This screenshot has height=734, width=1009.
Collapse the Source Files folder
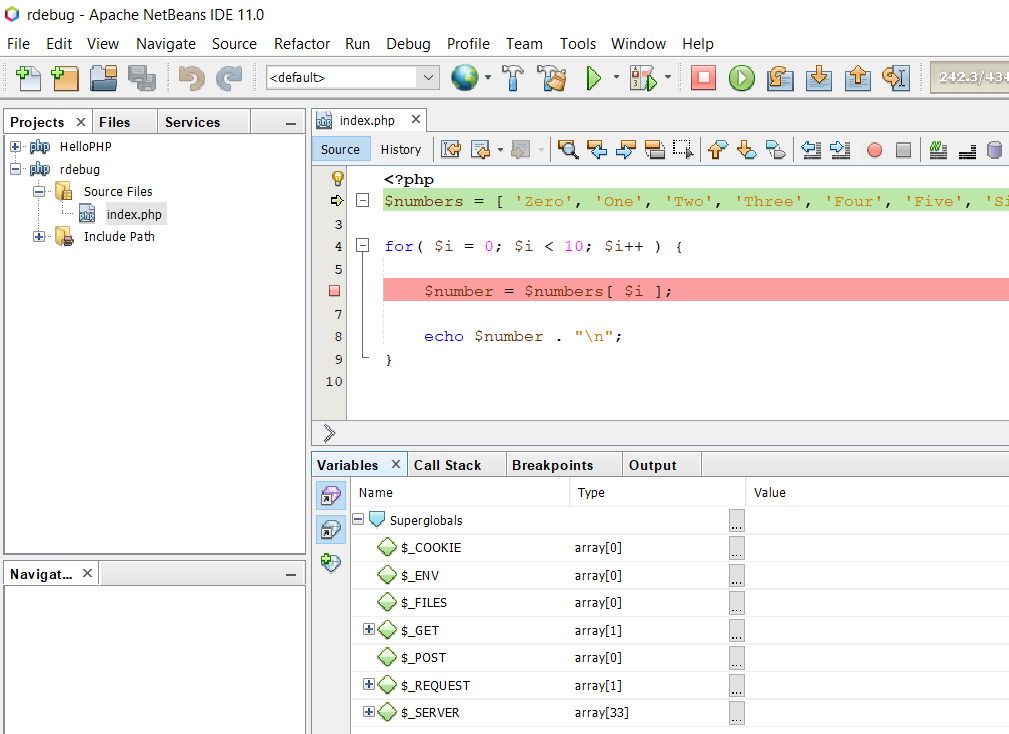click(x=39, y=191)
